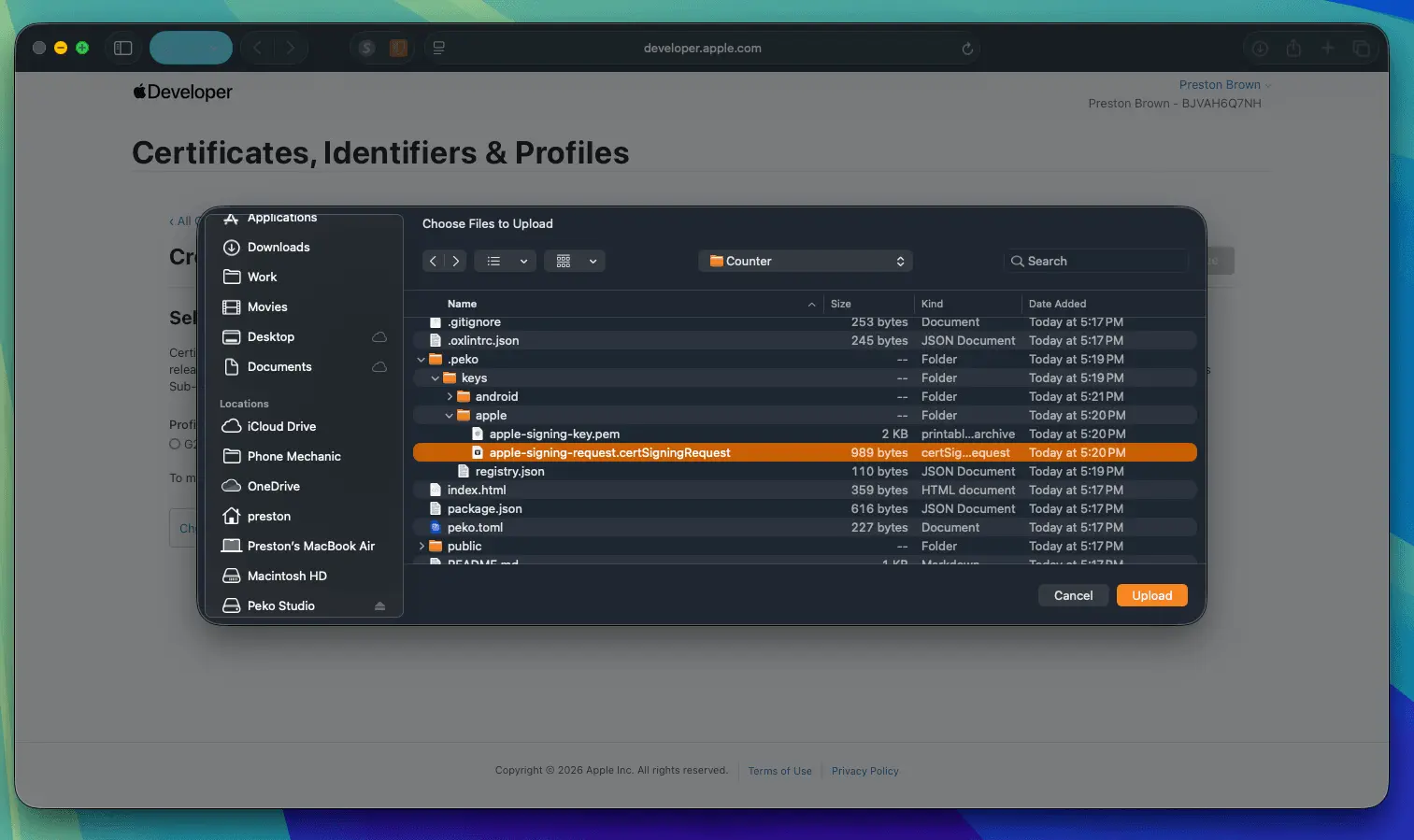The width and height of the screenshot is (1414, 840).
Task: Click the orange square extension icon in Safari
Action: tap(398, 48)
